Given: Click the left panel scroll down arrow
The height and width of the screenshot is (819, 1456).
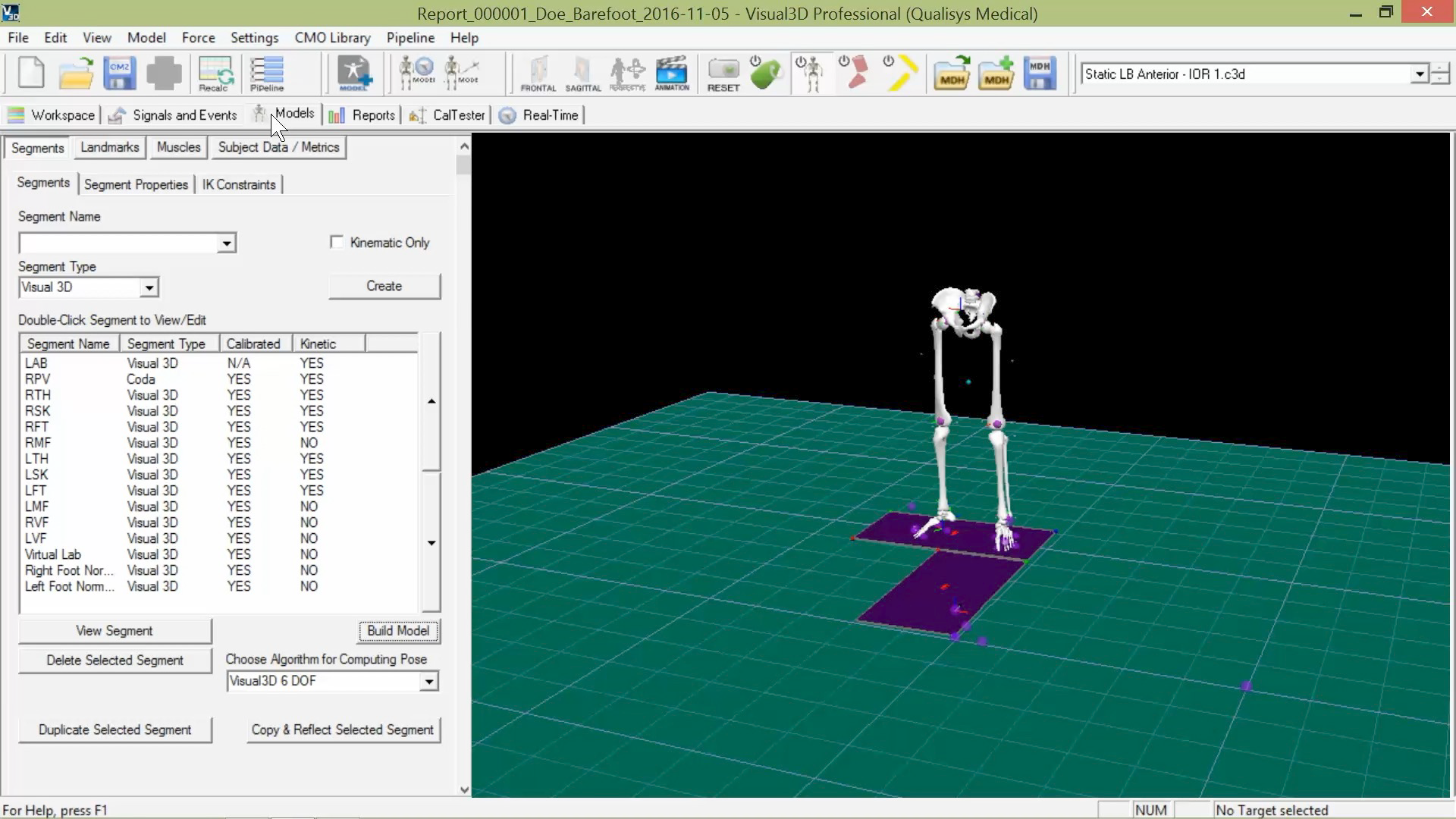Looking at the screenshot, I should click(x=464, y=789).
